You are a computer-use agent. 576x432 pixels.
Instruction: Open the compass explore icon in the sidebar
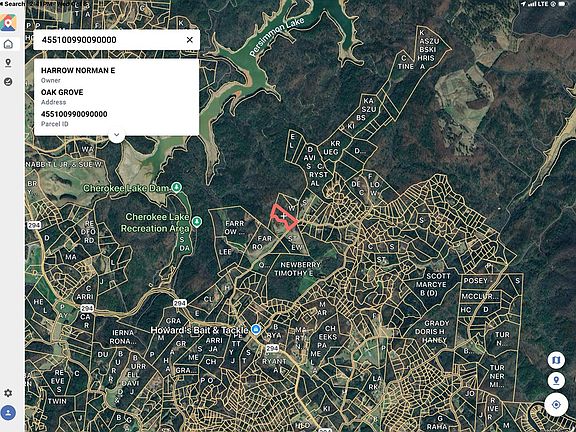(x=8, y=82)
